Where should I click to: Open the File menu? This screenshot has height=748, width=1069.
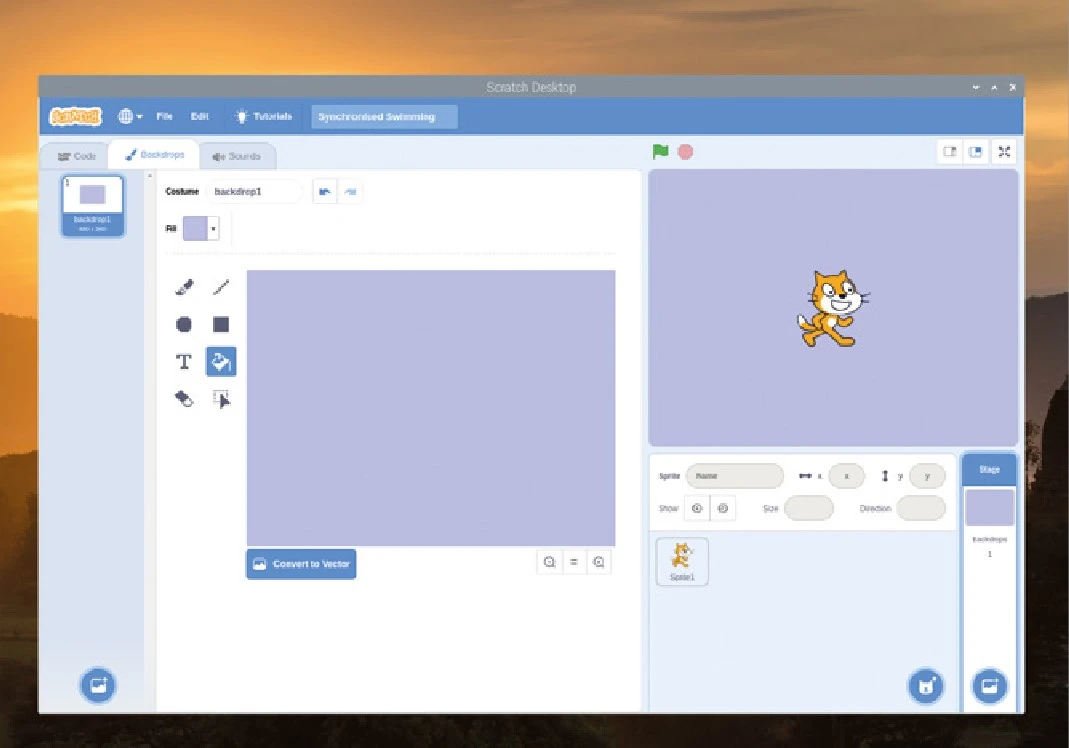point(165,117)
